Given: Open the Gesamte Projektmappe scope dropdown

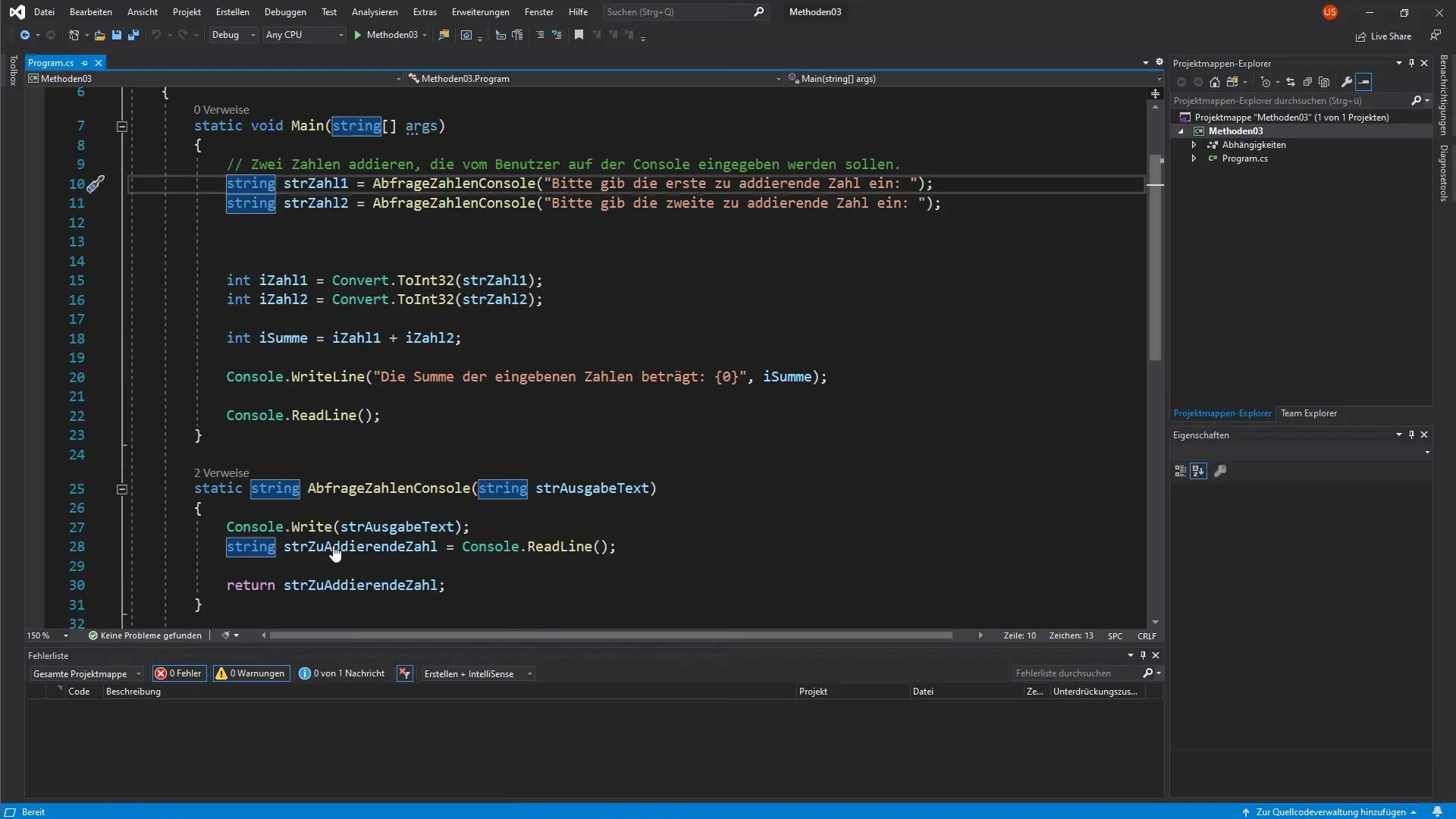Looking at the screenshot, I should 86,673.
